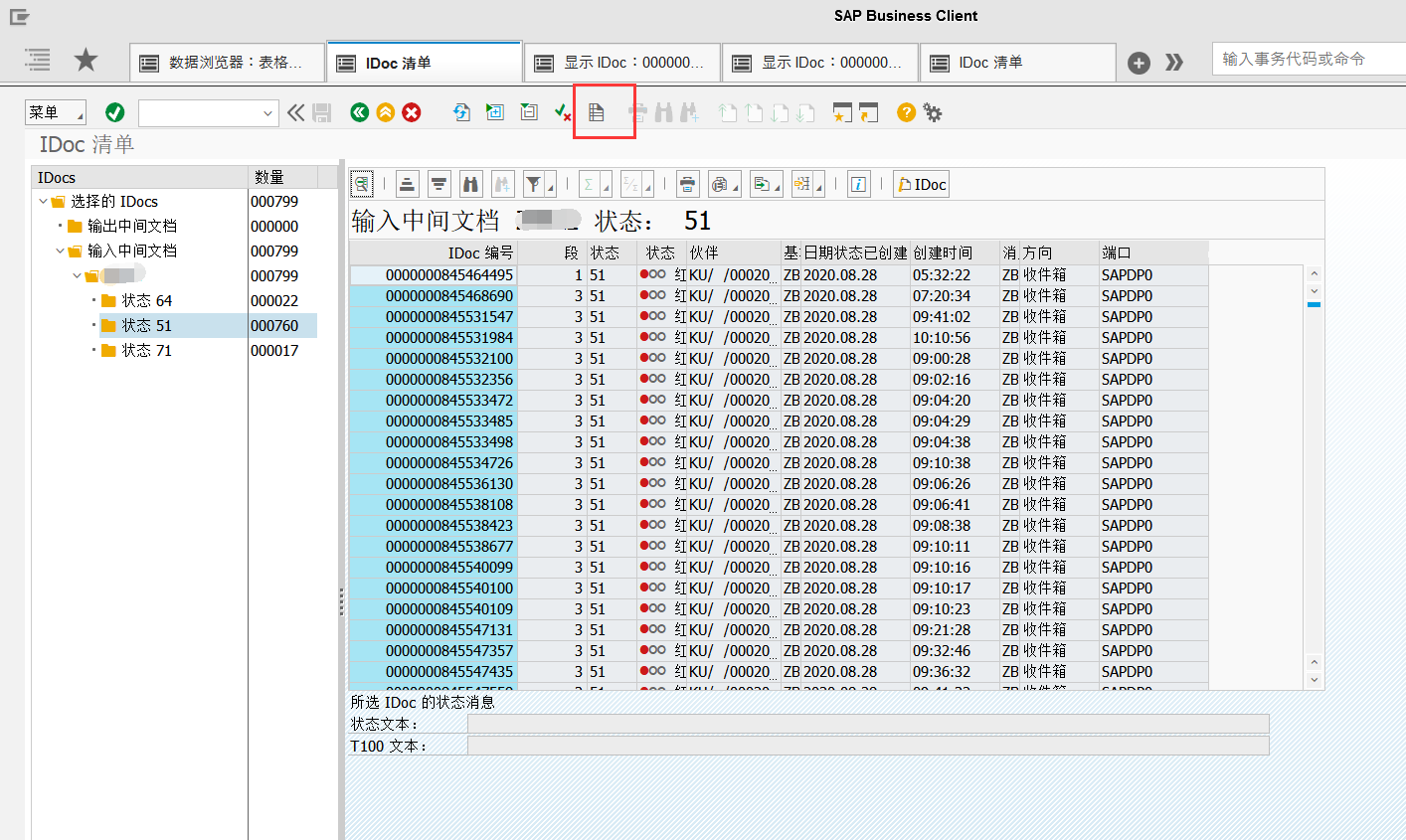Screen dimensions: 1406x840
Task: Click the transaction code input field 输入事务代码或命令
Action: pyautogui.click(x=1309, y=59)
